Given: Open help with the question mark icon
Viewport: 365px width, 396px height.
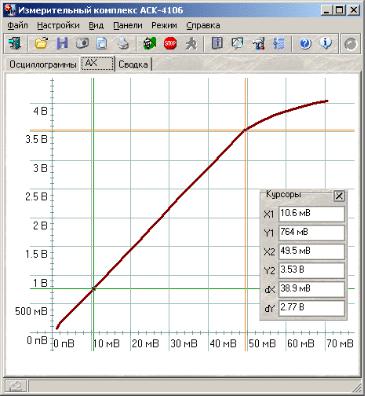Looking at the screenshot, I should [x=305, y=44].
